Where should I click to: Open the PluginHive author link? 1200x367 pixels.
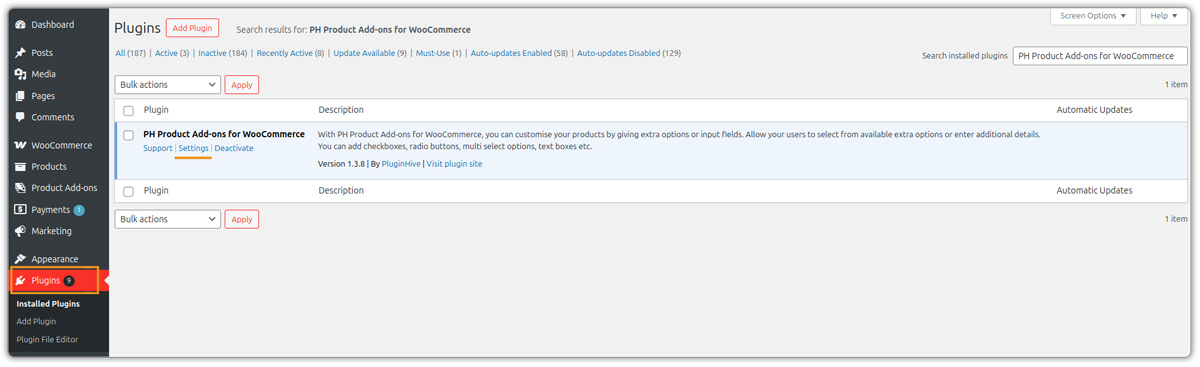click(401, 164)
